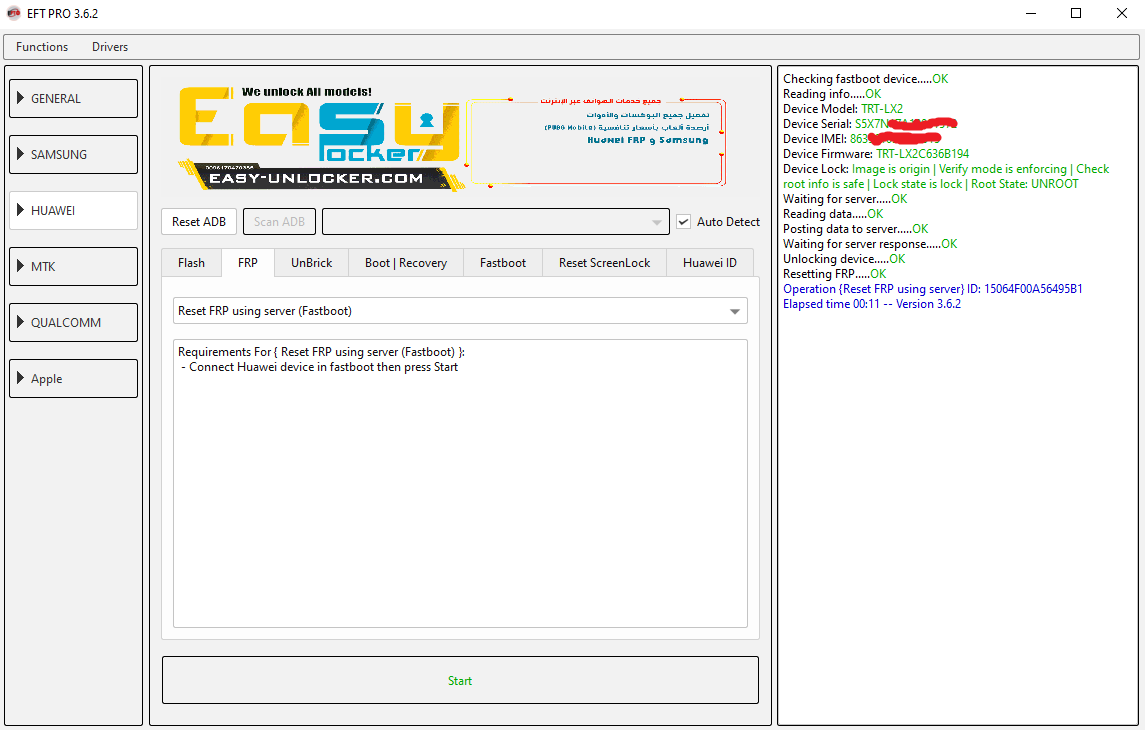The height and width of the screenshot is (730, 1145).
Task: Click the Scan ADB button
Action: [x=279, y=222]
